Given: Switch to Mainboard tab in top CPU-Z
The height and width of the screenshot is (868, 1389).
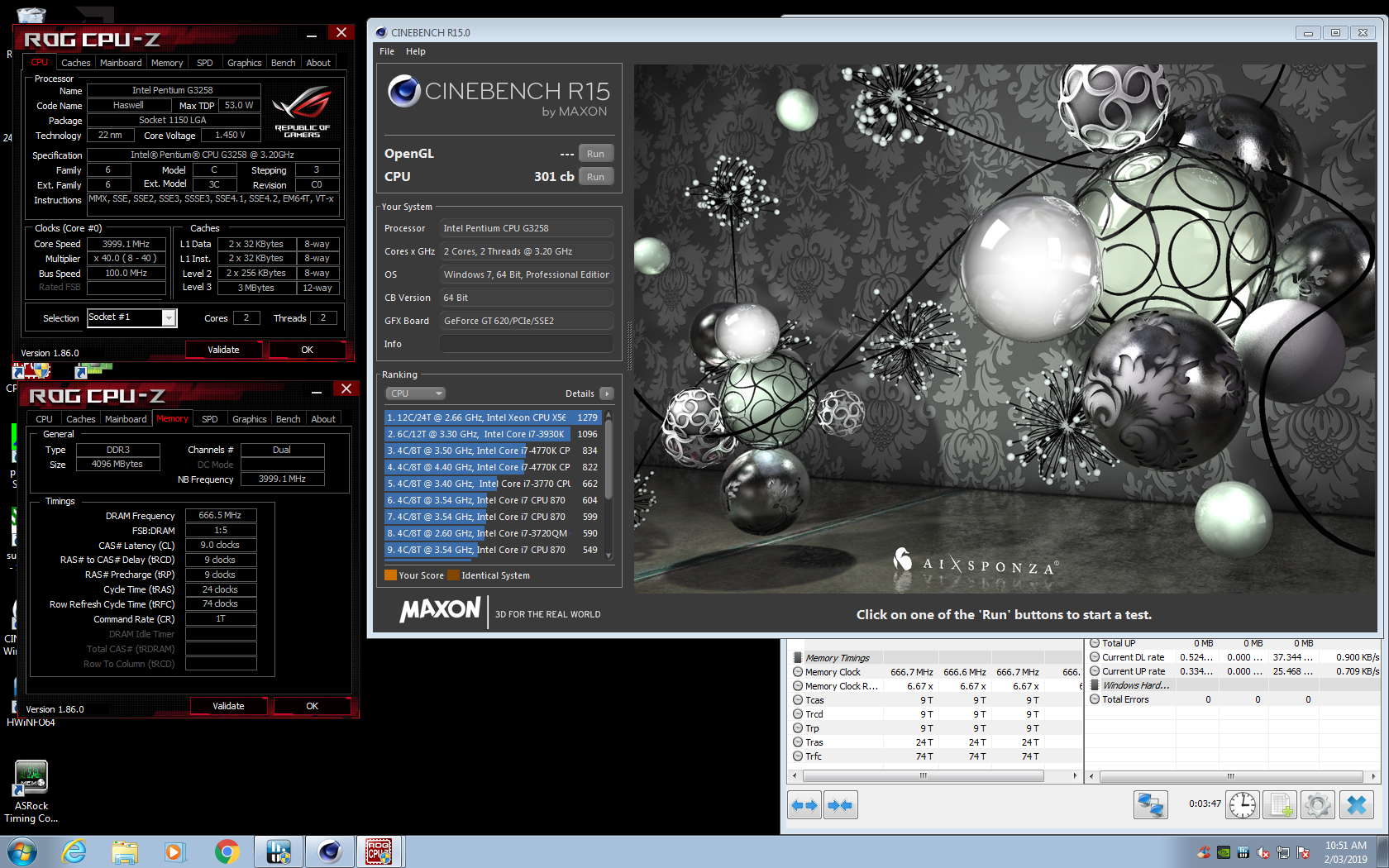Looking at the screenshot, I should coord(121,63).
